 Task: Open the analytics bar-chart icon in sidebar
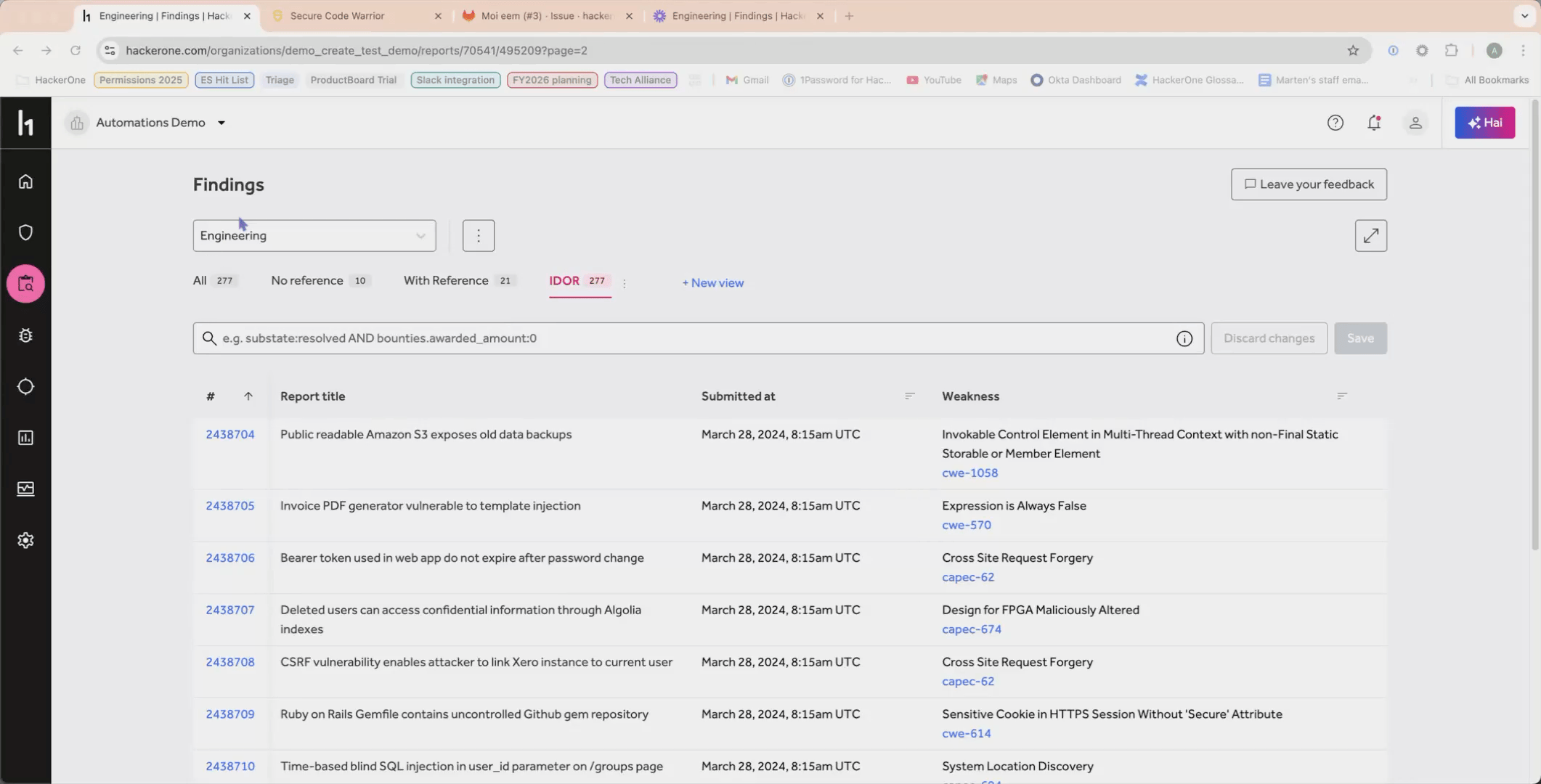coord(26,437)
